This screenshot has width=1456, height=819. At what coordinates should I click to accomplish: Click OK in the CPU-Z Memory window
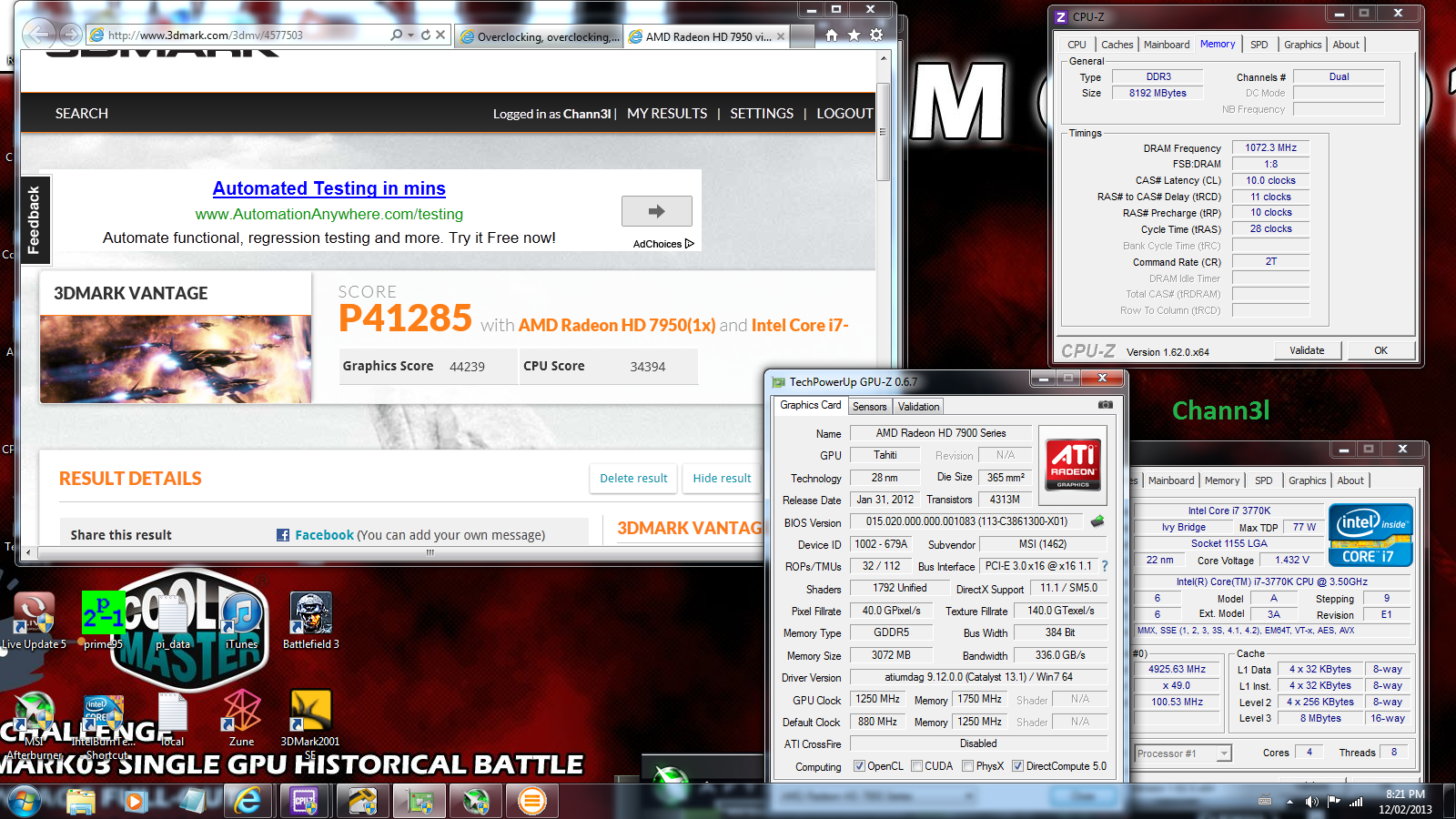click(1380, 350)
